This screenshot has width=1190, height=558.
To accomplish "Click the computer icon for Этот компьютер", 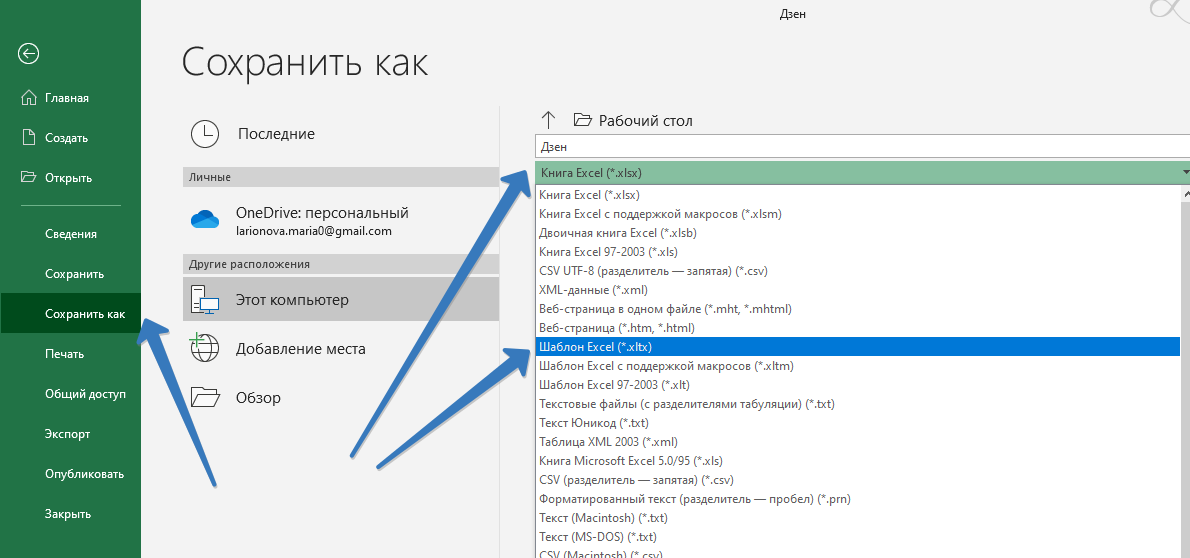I will pyautogui.click(x=204, y=300).
